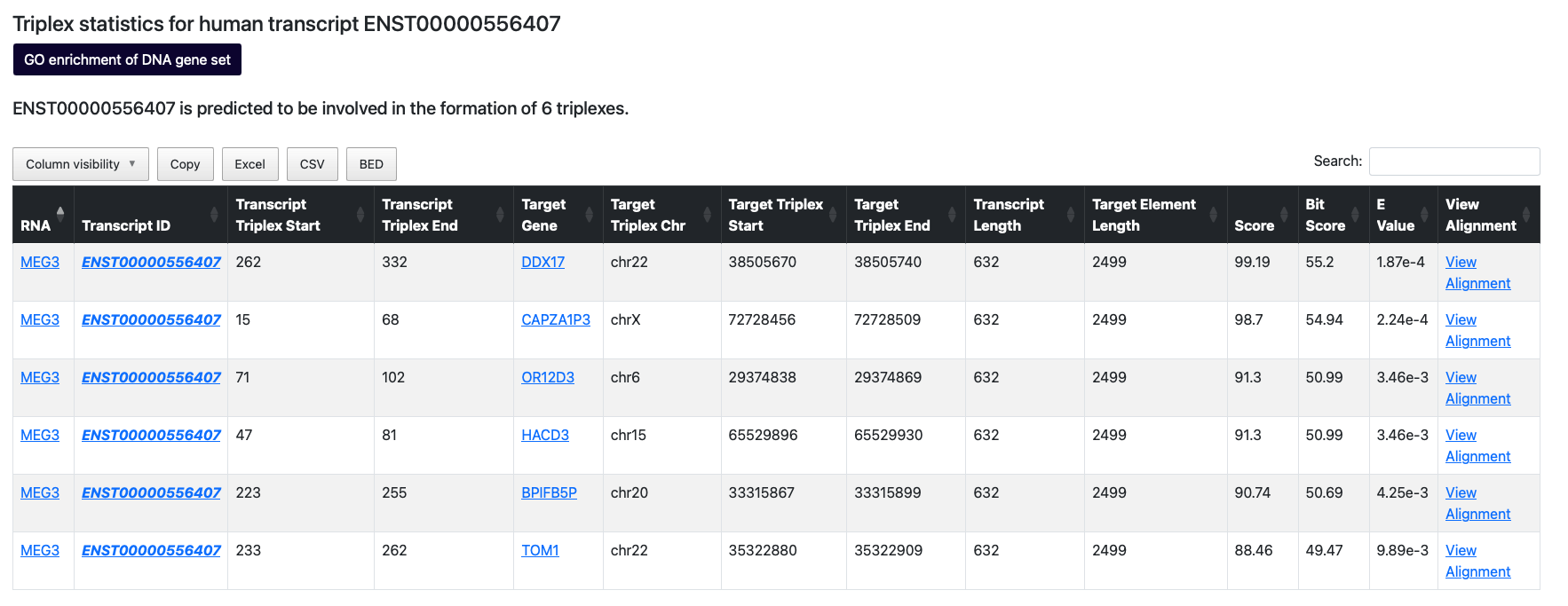Viewport: 1568px width, 606px height.
Task: Open ENST00000556407 link in DDX17 row
Action: click(x=151, y=262)
